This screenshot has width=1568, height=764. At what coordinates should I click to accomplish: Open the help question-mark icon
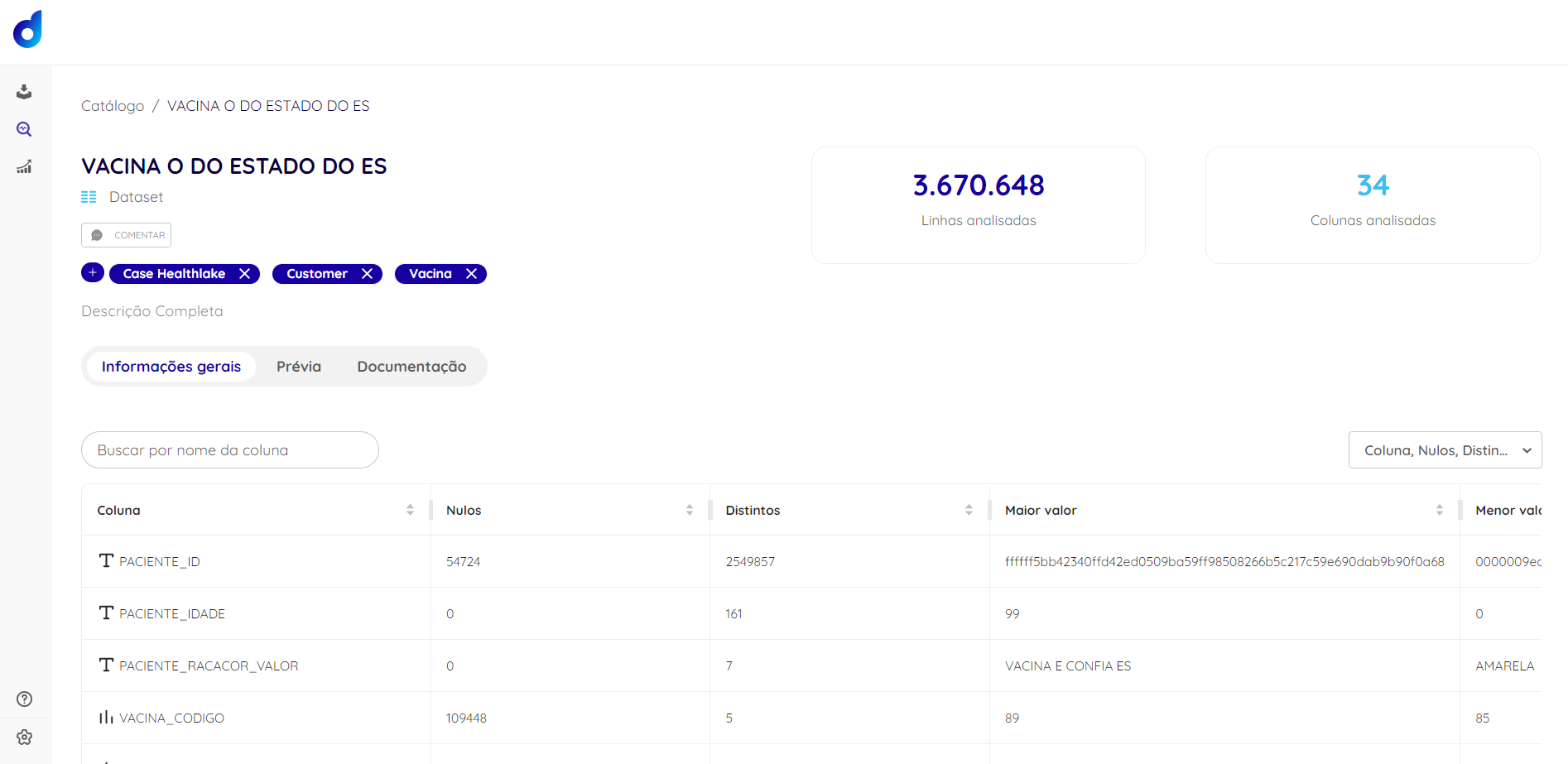click(25, 699)
